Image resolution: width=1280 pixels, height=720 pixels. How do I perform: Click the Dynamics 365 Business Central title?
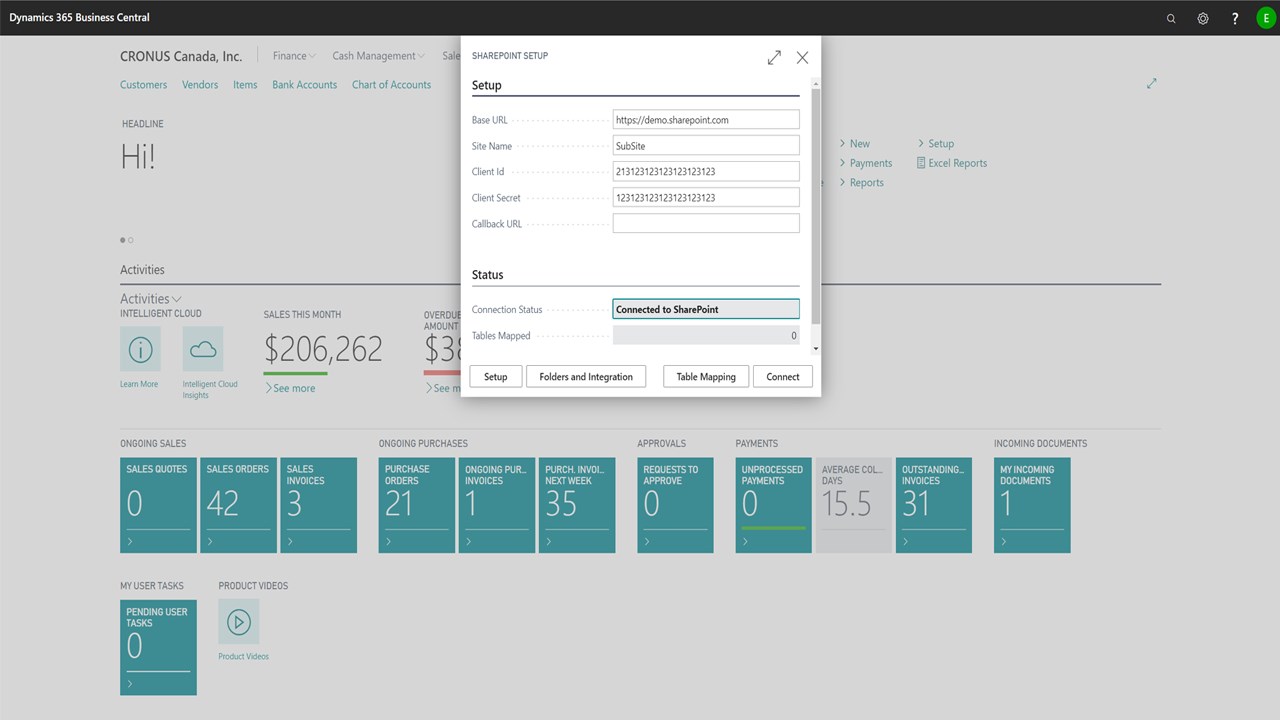[79, 18]
